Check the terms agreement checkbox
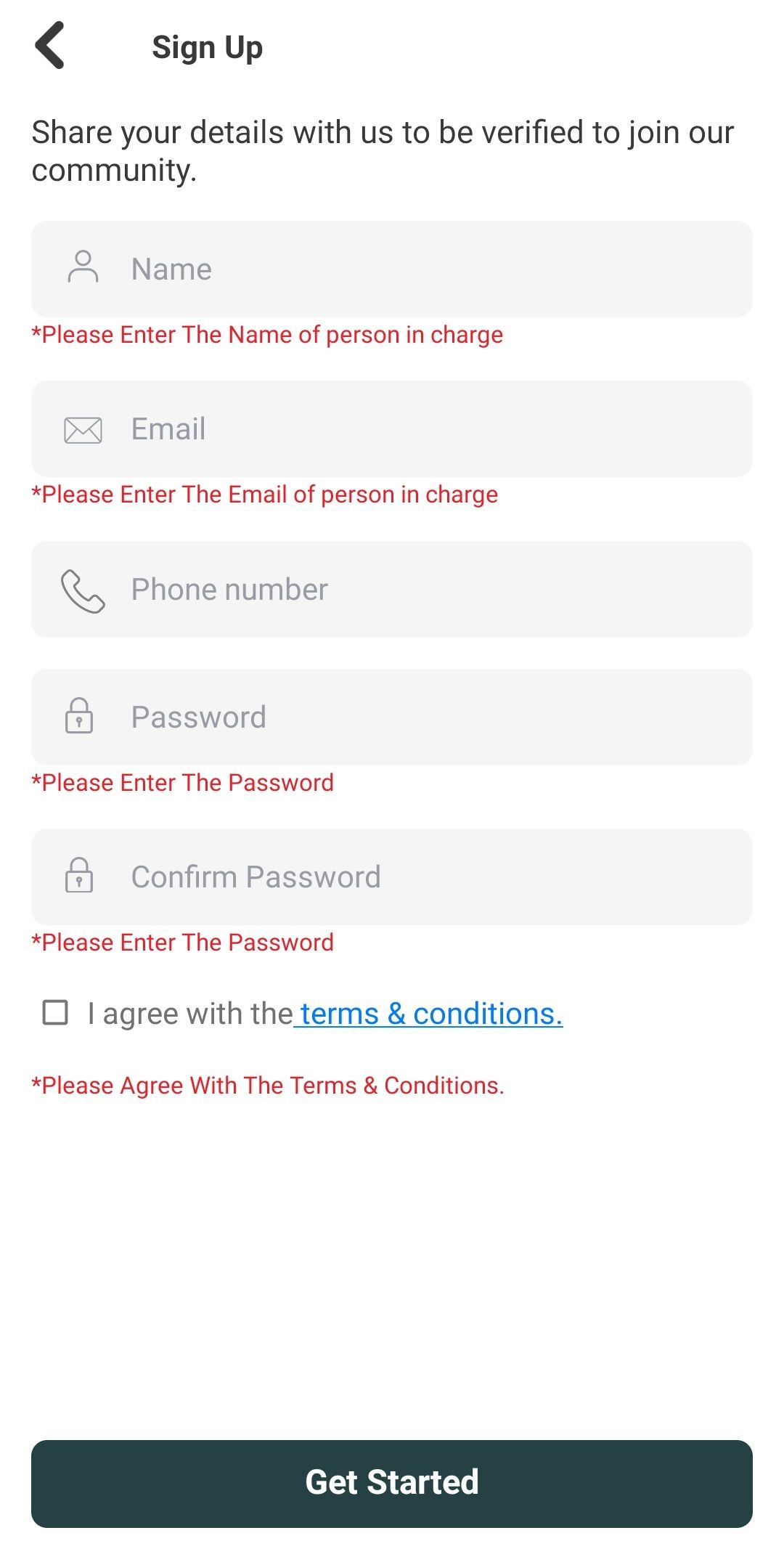This screenshot has height=1541, width=784. coord(56,1012)
